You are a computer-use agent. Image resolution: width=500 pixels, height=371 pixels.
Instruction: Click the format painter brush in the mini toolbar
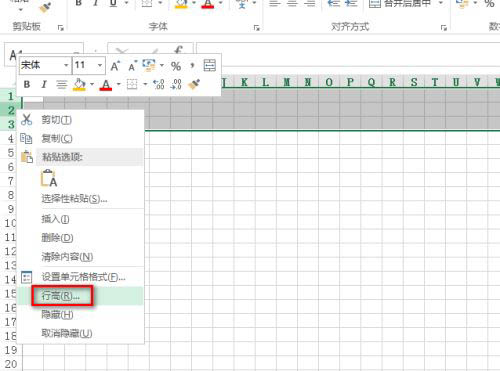pos(194,84)
